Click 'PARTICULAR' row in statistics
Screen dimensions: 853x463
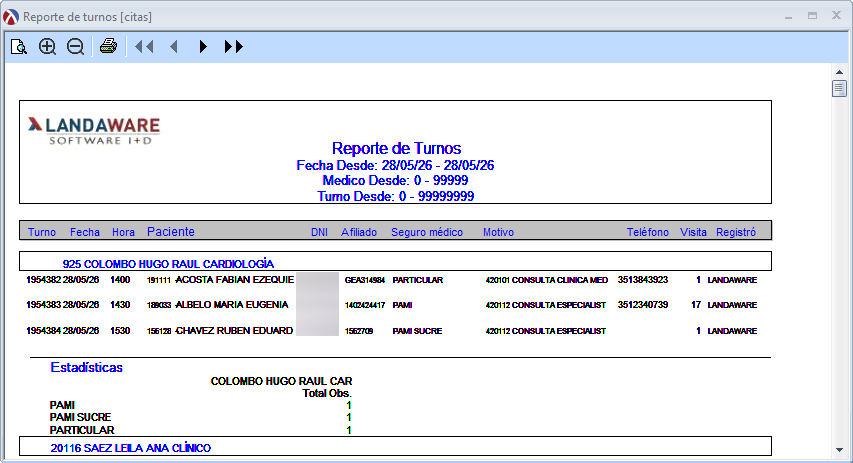[82, 430]
